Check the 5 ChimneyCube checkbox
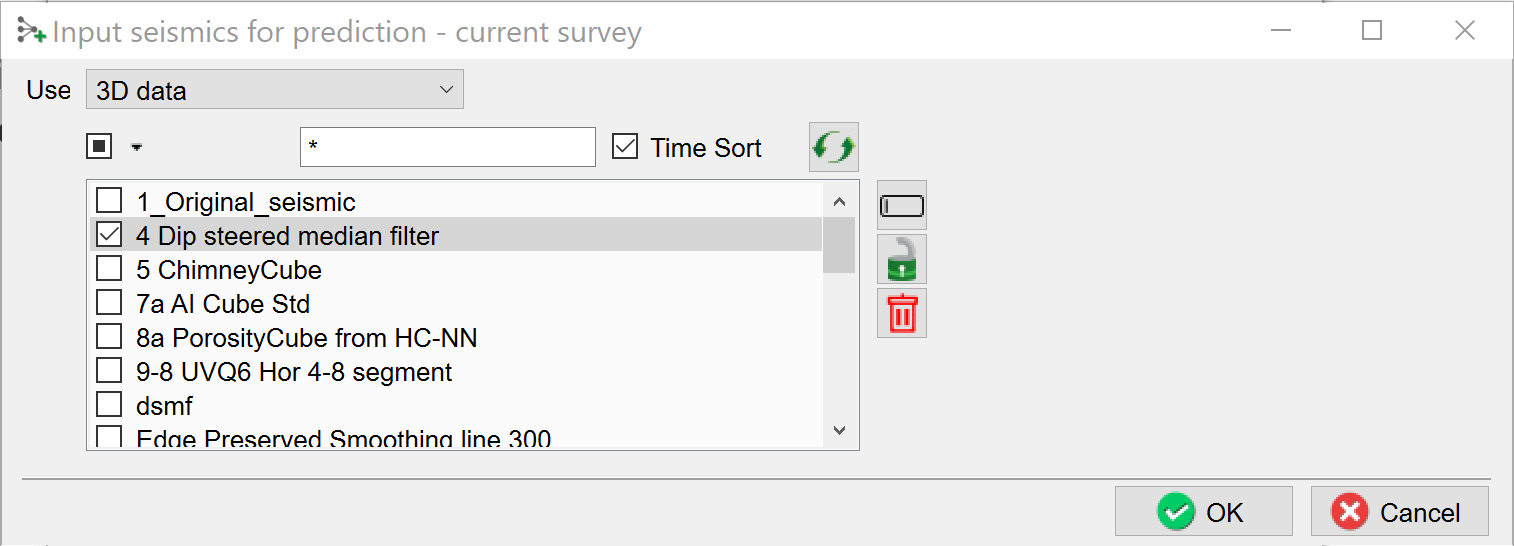This screenshot has width=1514, height=546. pos(109,270)
